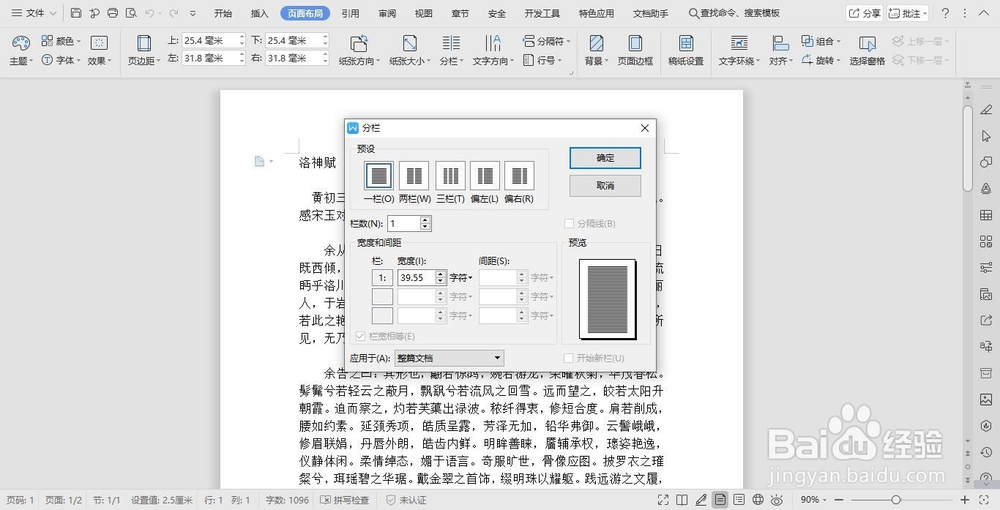The image size is (1000, 510).
Task: Close the 分栏 dialog
Action: click(x=645, y=128)
